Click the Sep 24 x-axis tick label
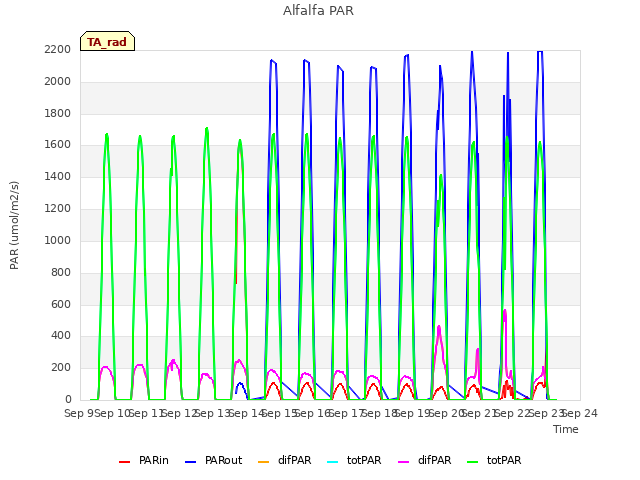 point(580,413)
